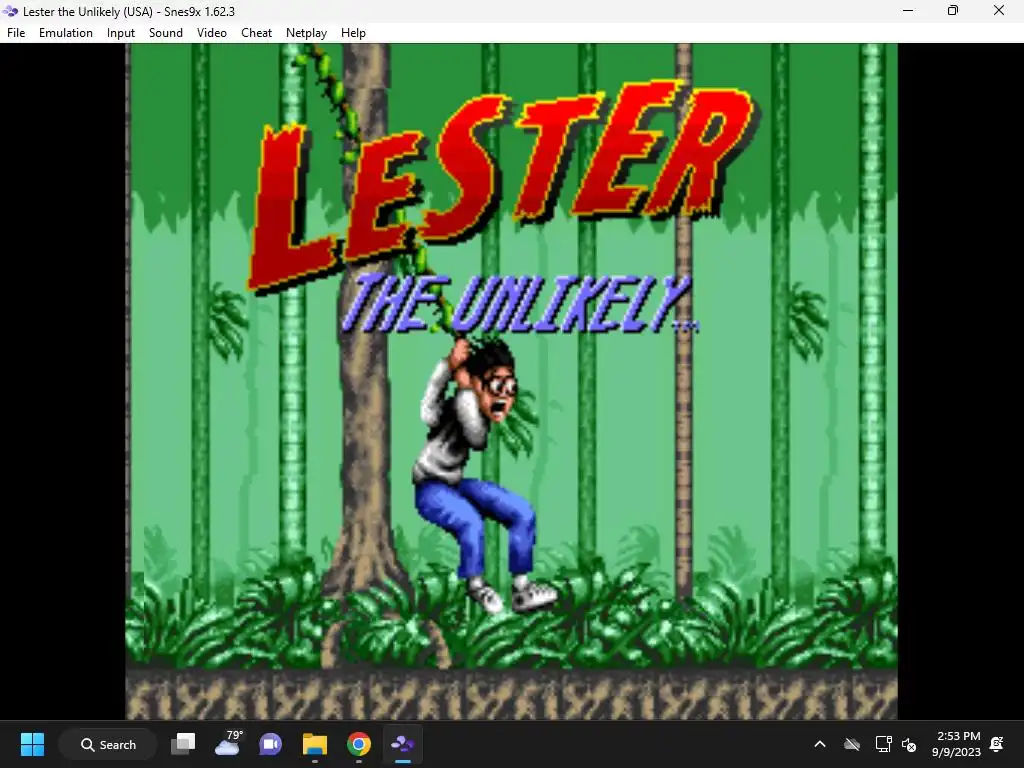This screenshot has height=768, width=1024.
Task: Open the Help menu
Action: click(x=353, y=33)
